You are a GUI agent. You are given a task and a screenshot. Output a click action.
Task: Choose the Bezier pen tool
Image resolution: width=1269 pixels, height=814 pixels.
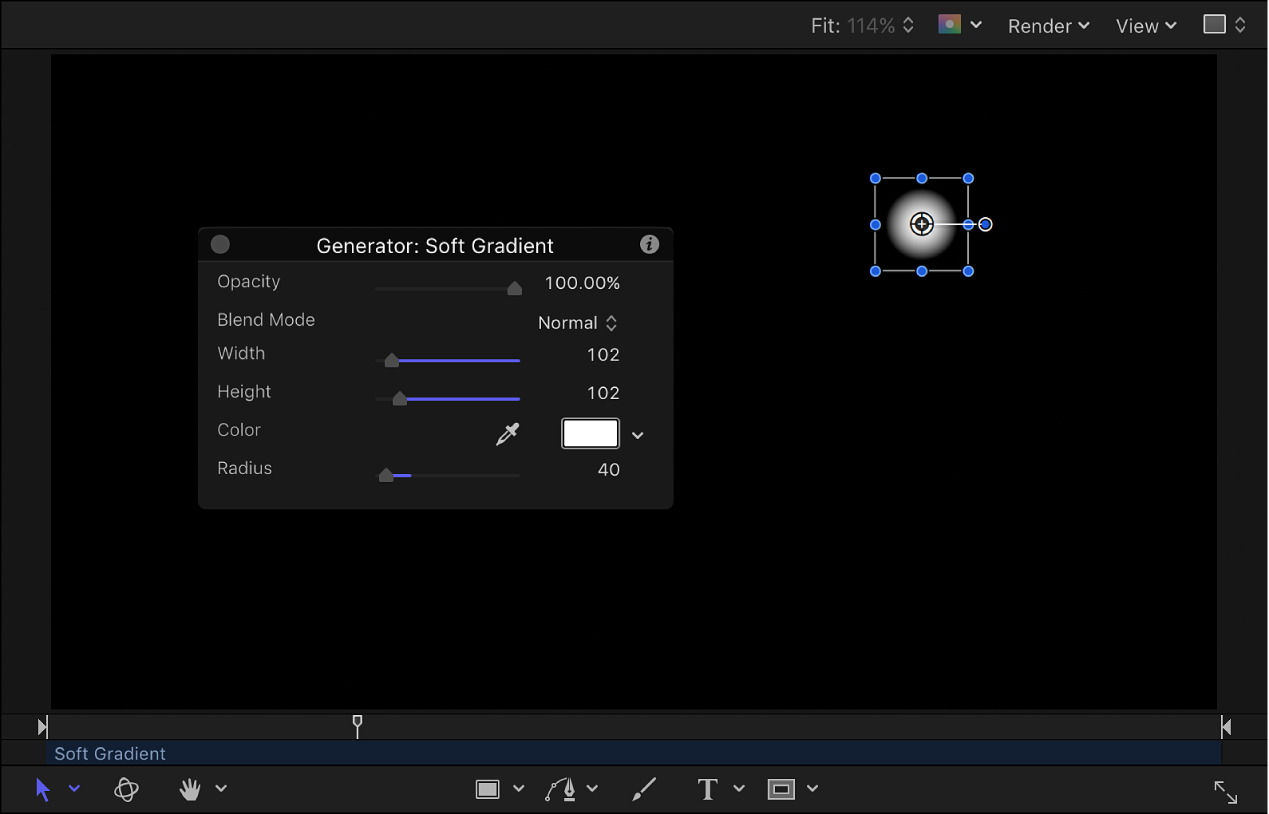coord(561,789)
